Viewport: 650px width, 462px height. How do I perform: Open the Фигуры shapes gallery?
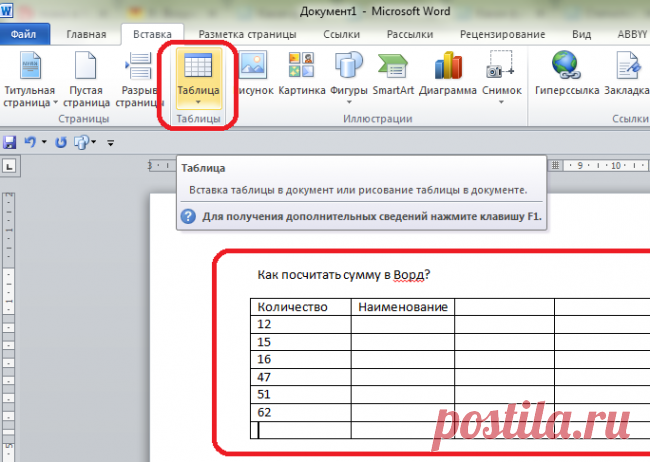click(349, 78)
